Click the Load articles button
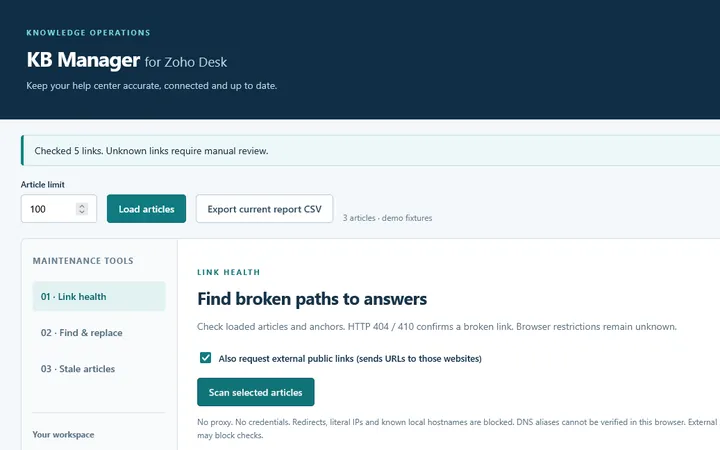Image resolution: width=720 pixels, height=450 pixels. click(146, 209)
